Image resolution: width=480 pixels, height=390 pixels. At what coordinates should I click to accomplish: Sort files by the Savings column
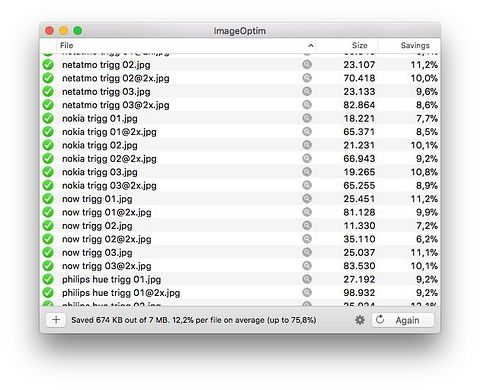tap(415, 45)
